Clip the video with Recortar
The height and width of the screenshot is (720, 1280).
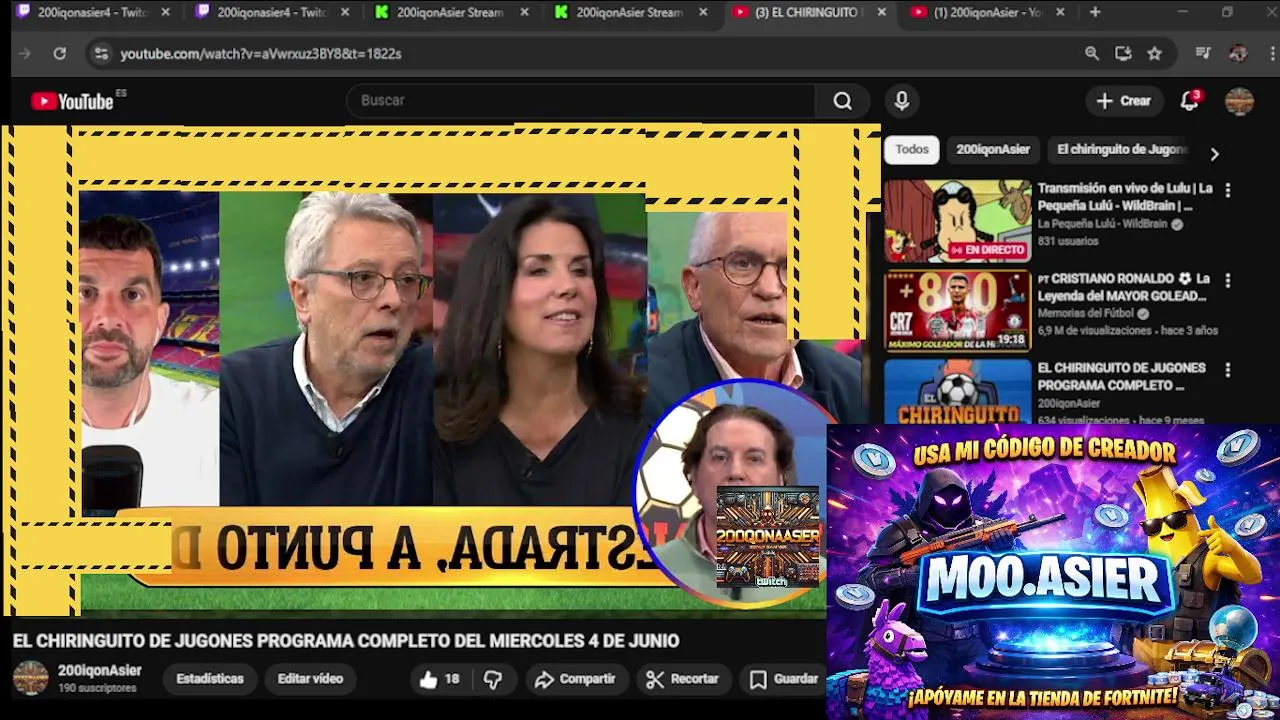coord(682,679)
